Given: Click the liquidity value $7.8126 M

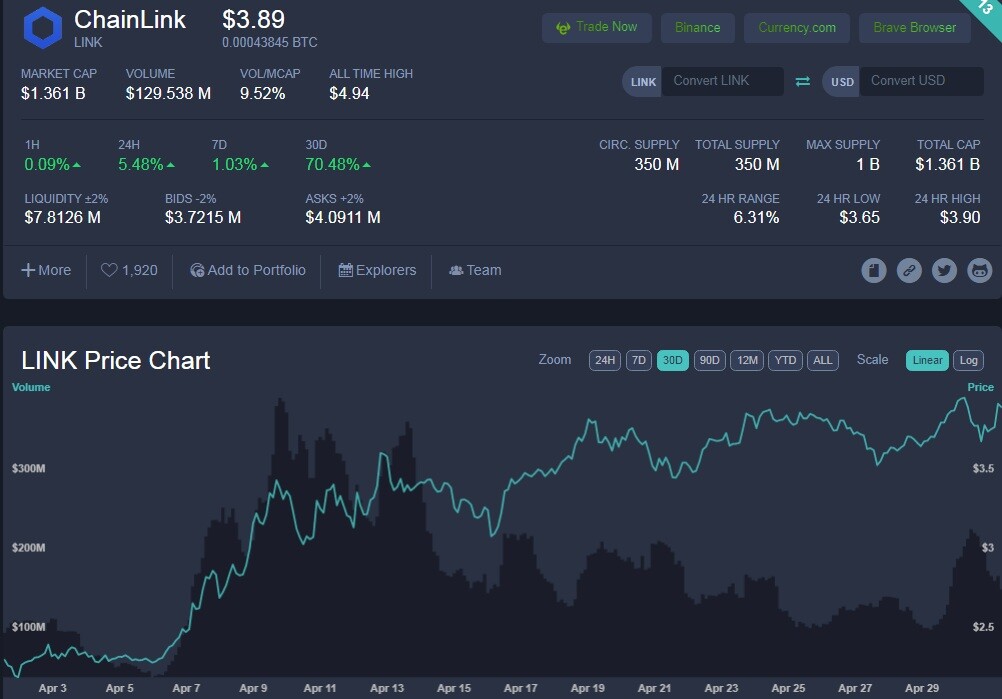Looking at the screenshot, I should [63, 217].
